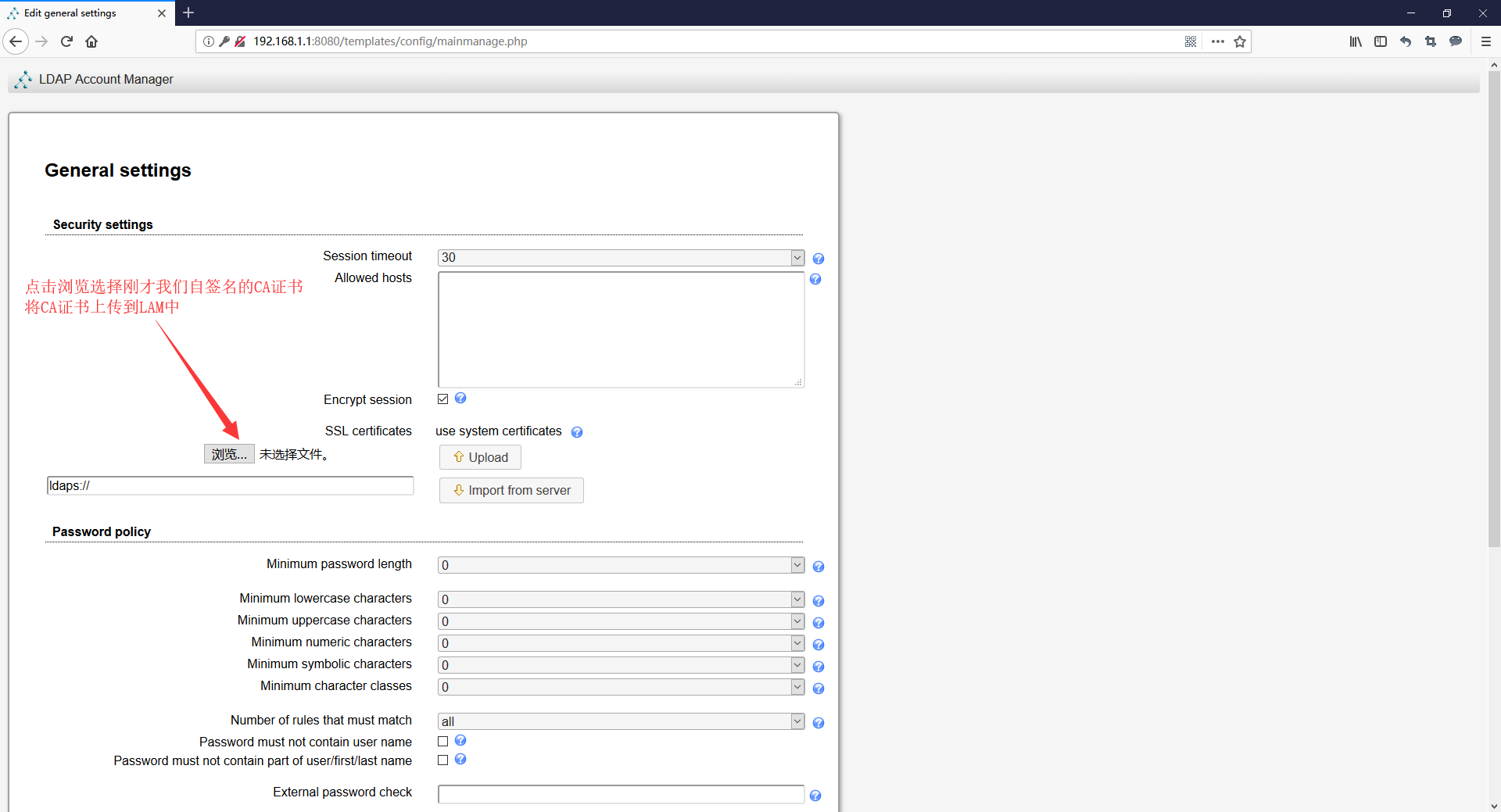
Task: Show site information icon in address bar
Action: (209, 41)
